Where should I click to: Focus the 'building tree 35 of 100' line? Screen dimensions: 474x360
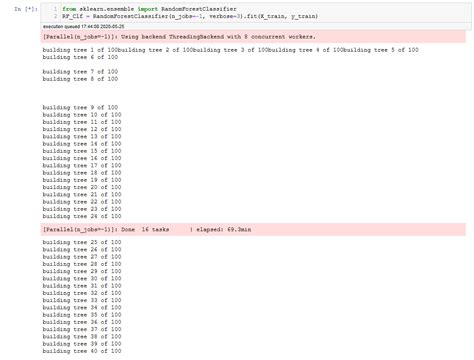[x=82, y=315]
